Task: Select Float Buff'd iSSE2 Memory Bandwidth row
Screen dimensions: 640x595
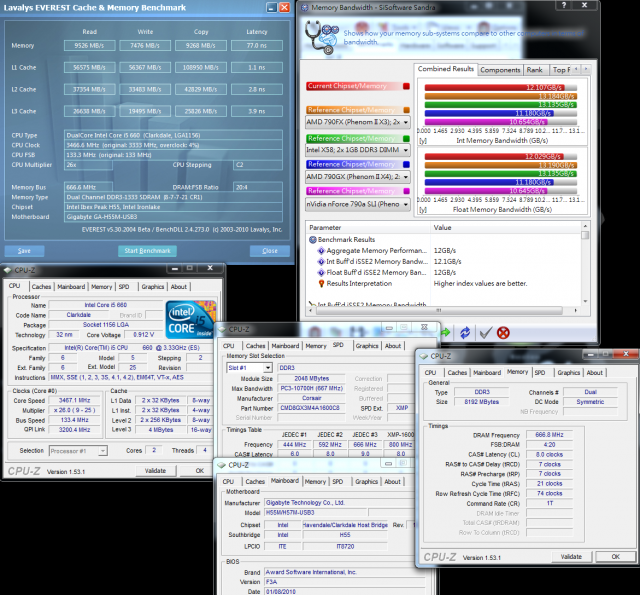Action: [444, 273]
